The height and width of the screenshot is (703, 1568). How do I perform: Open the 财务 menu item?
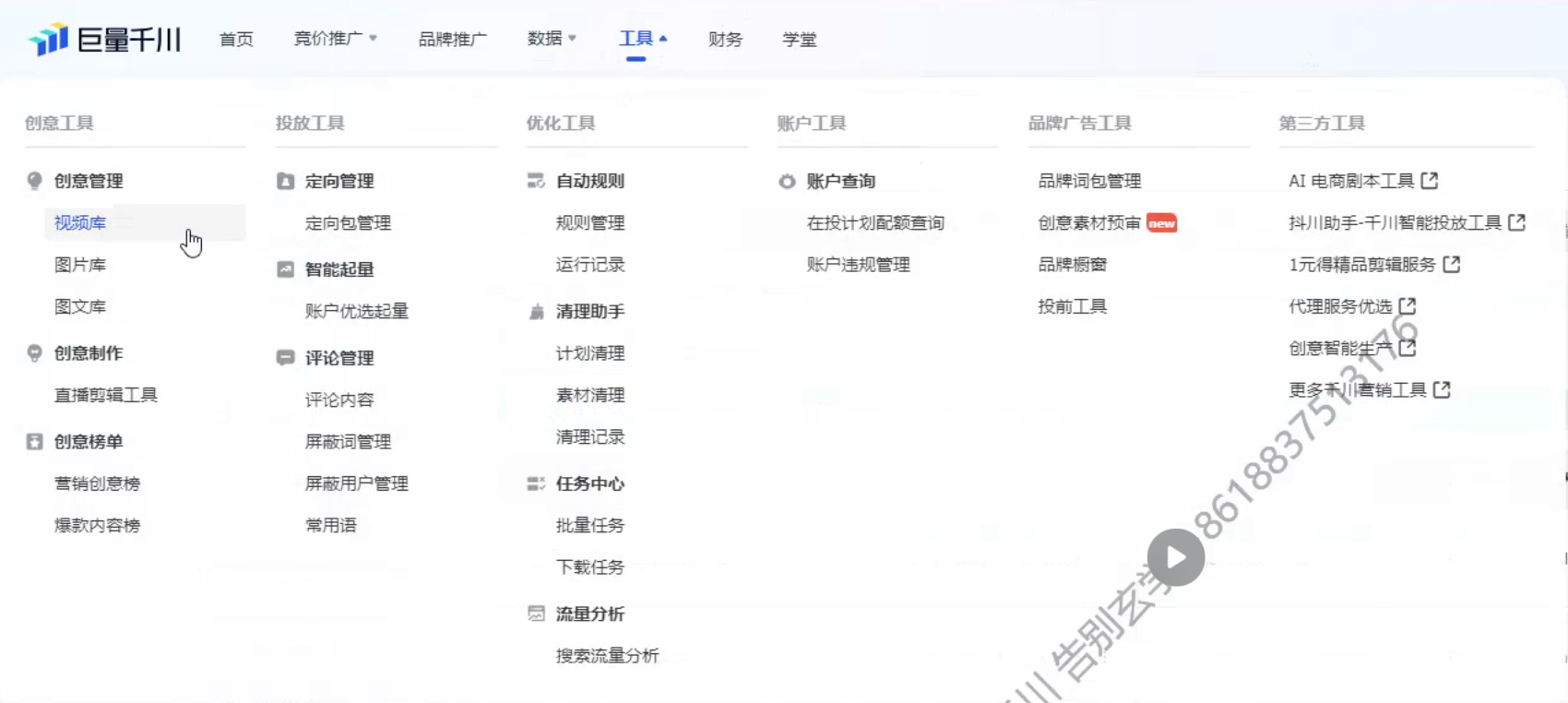(725, 39)
